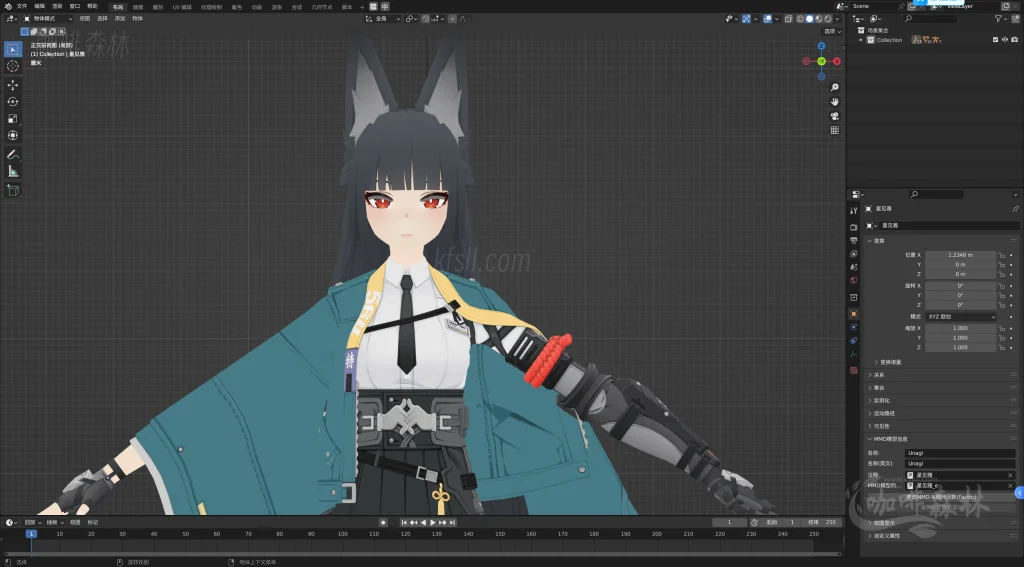Screen dimensions: 1024x567
Task: Select the Add Cube tool
Action: click(x=12, y=190)
